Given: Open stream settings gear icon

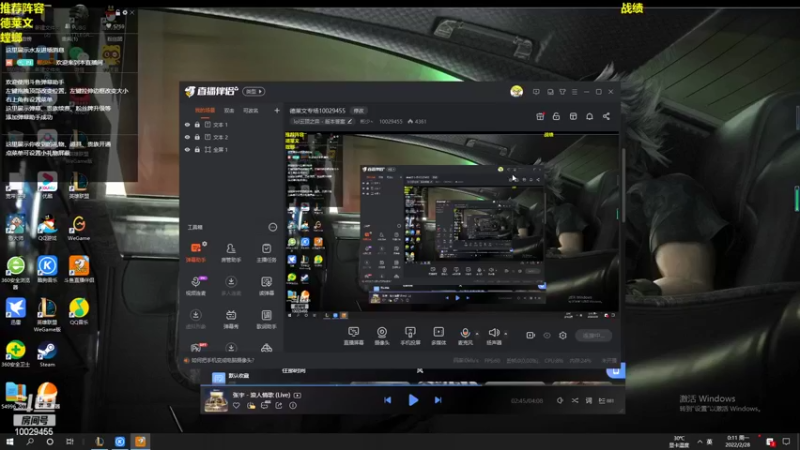Looking at the screenshot, I should 563,335.
